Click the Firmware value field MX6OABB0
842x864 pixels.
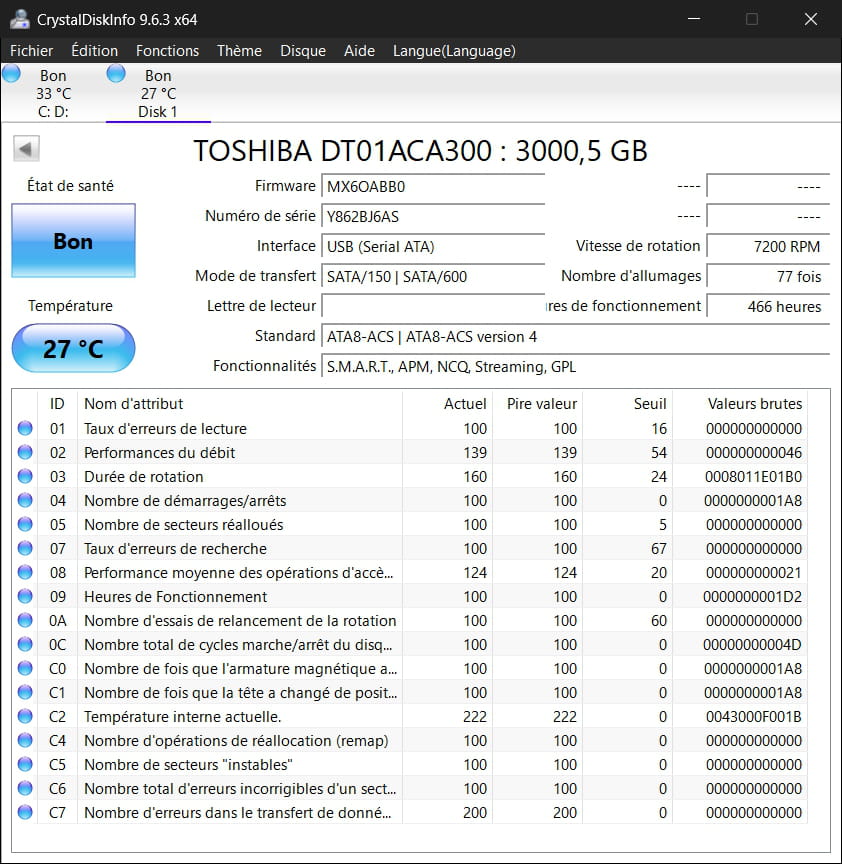tap(433, 187)
